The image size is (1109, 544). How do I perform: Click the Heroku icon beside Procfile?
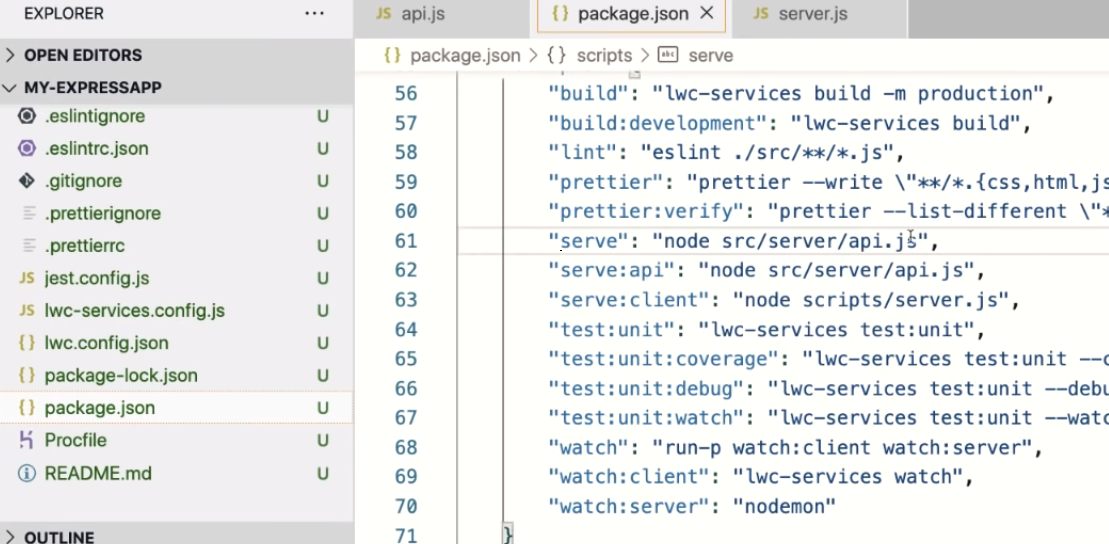[27, 440]
